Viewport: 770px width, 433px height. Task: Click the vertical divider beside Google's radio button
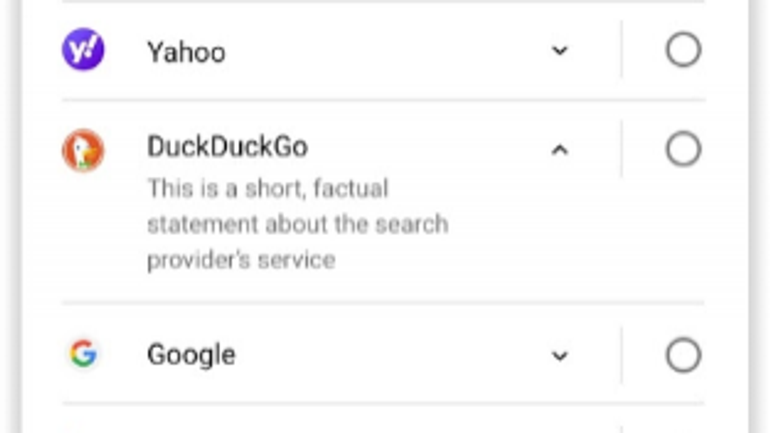click(622, 355)
